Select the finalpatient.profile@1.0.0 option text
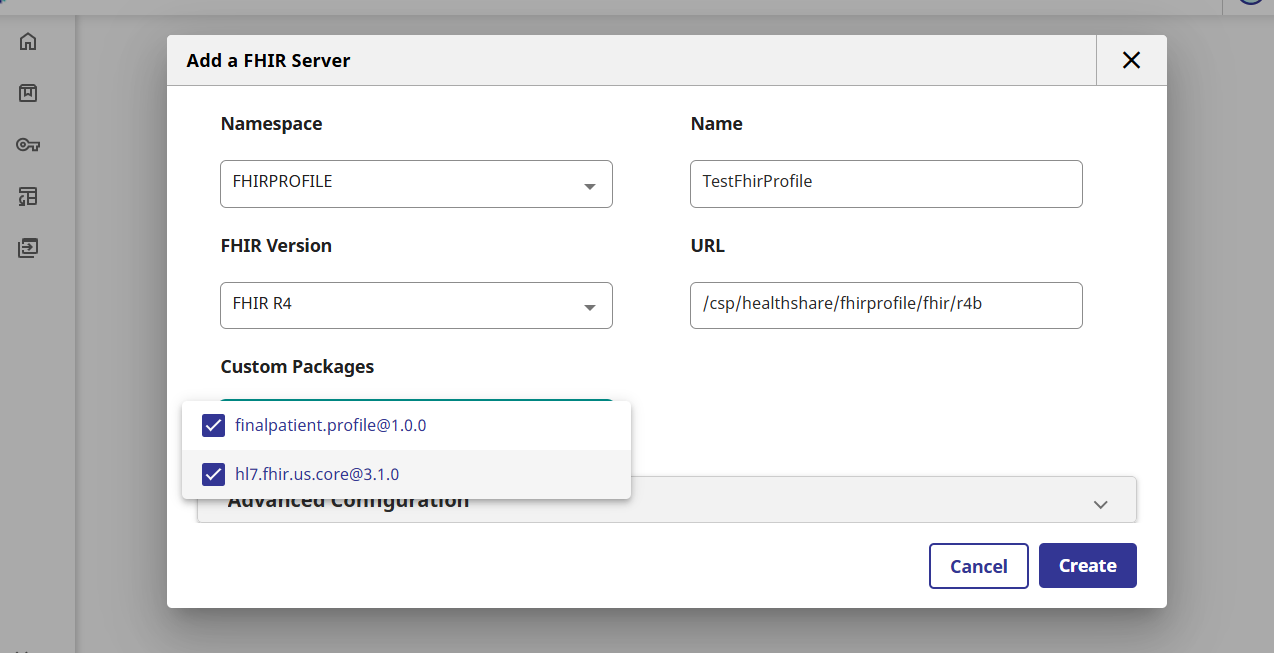The width and height of the screenshot is (1274, 653). (330, 425)
